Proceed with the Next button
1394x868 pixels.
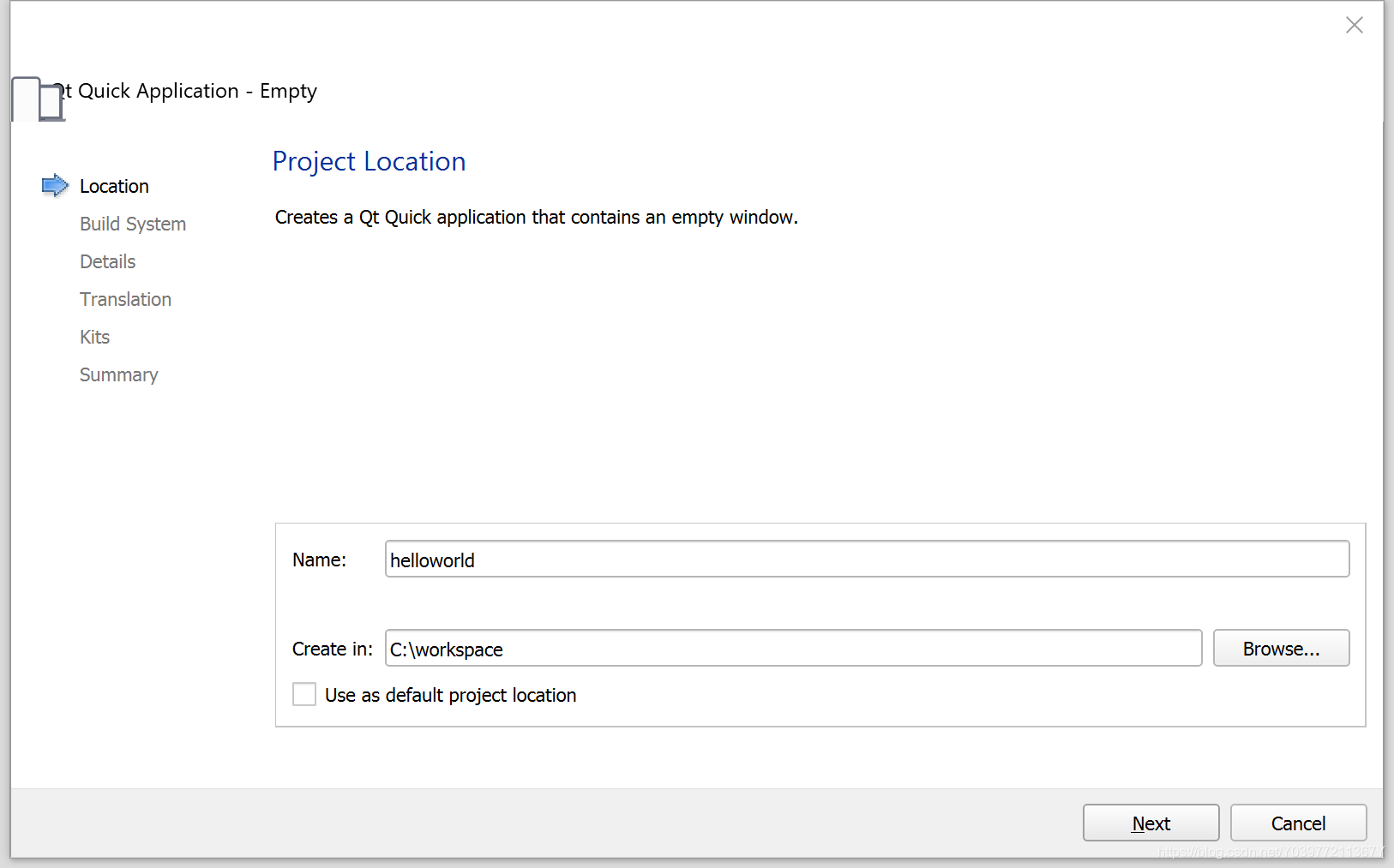click(x=1151, y=823)
